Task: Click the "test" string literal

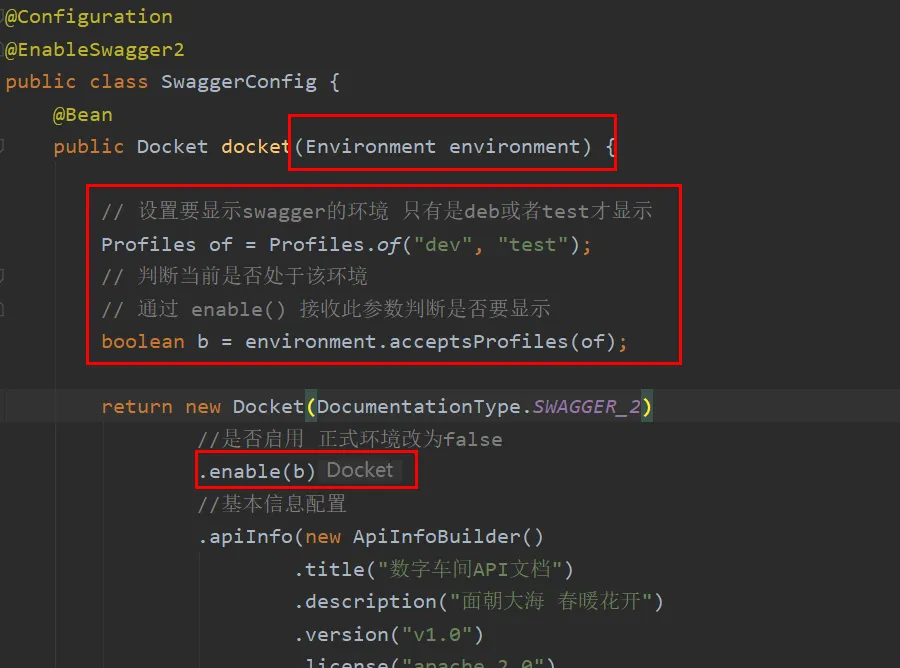Action: pos(533,245)
